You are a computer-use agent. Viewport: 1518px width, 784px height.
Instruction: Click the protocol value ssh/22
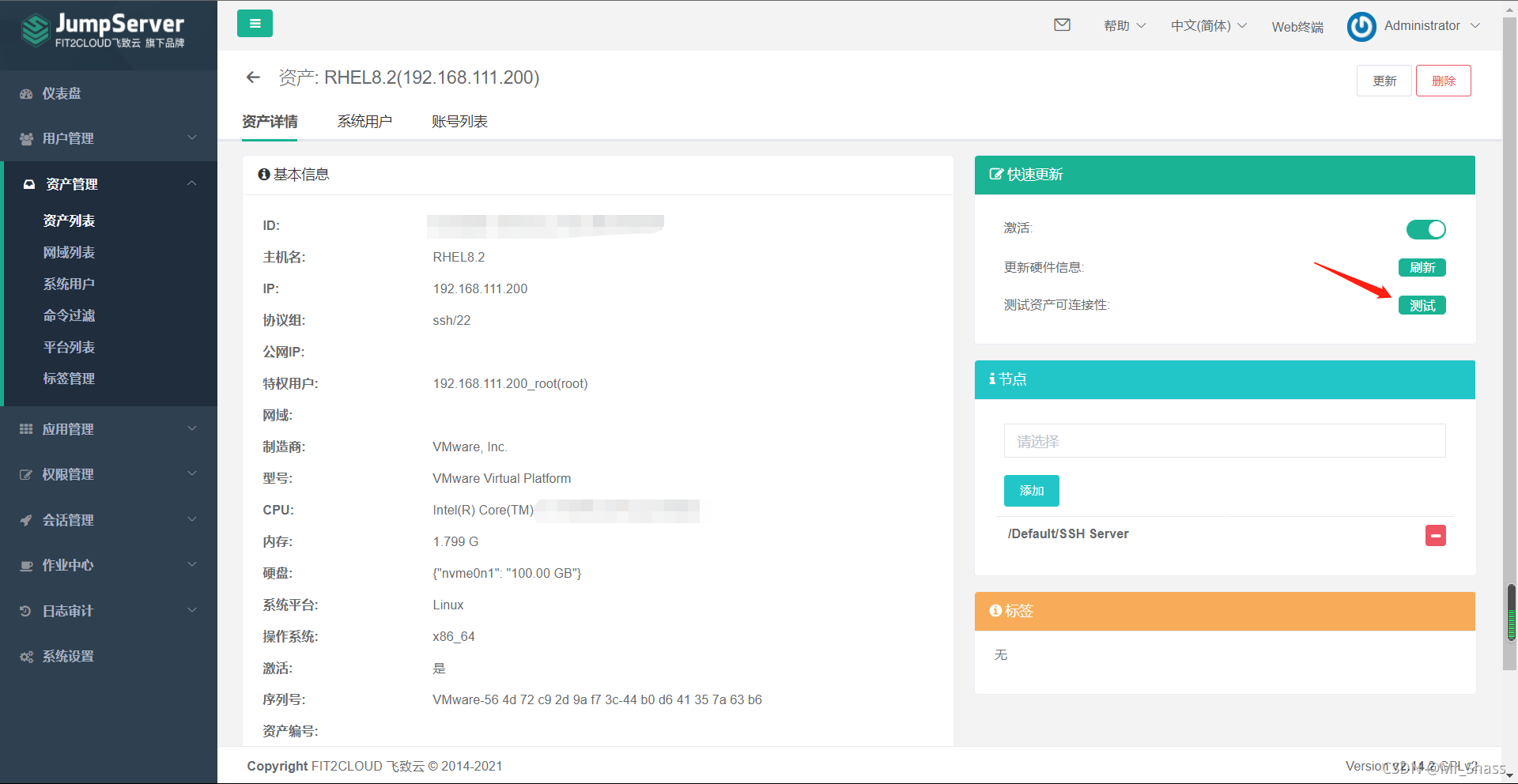[x=451, y=320]
